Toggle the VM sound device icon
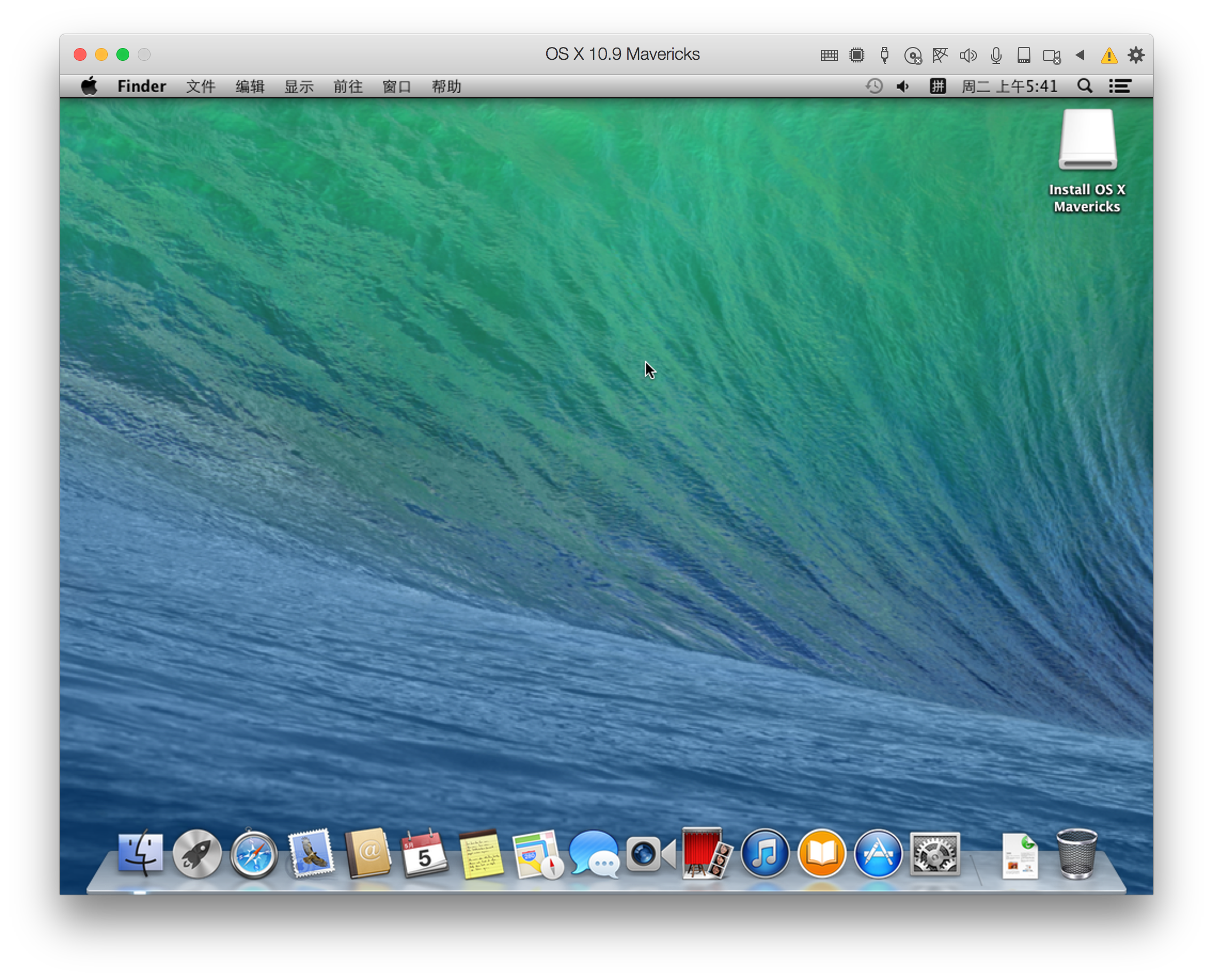Screen dimensions: 1213x980 [x=968, y=56]
